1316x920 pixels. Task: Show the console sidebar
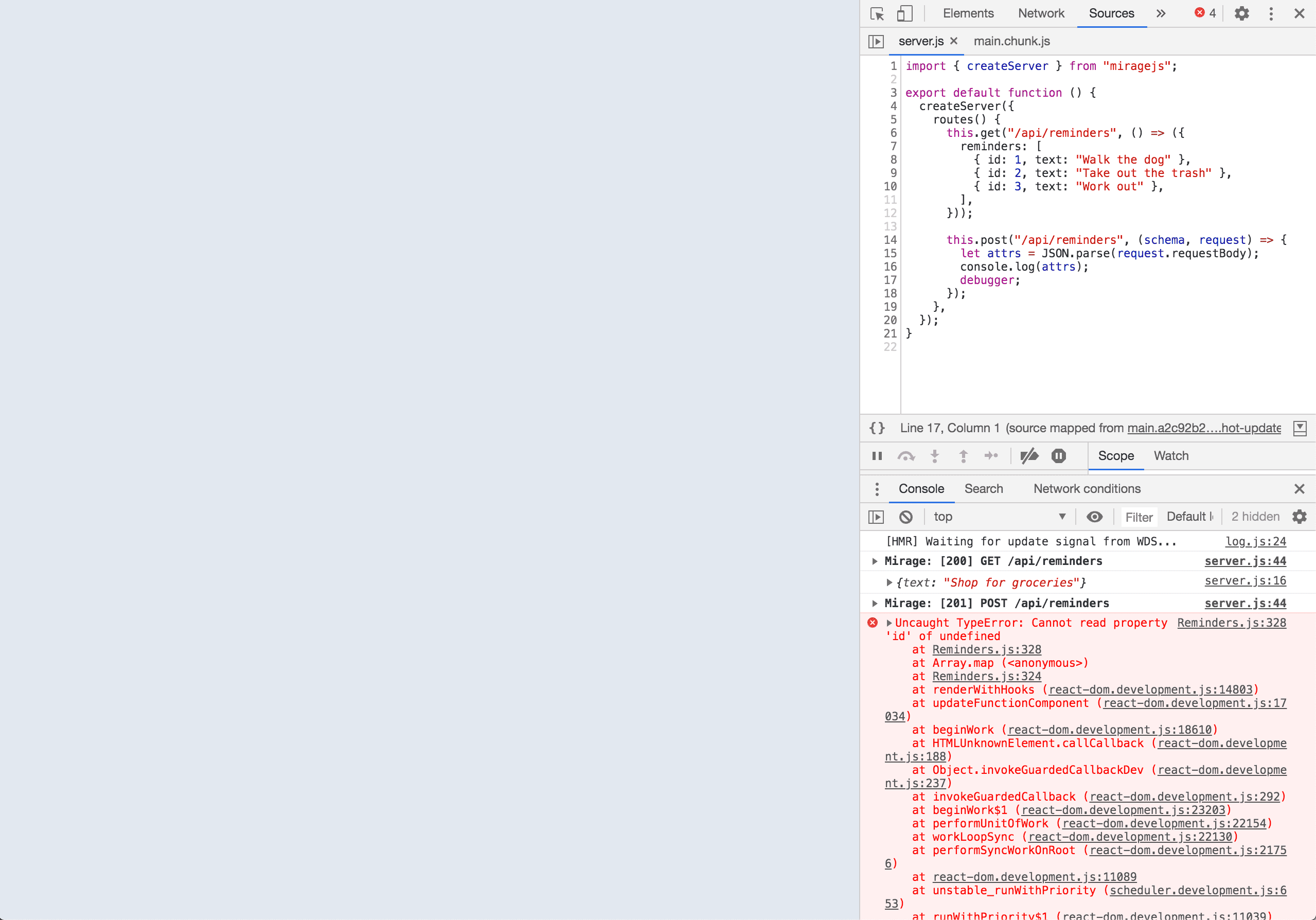click(x=876, y=517)
